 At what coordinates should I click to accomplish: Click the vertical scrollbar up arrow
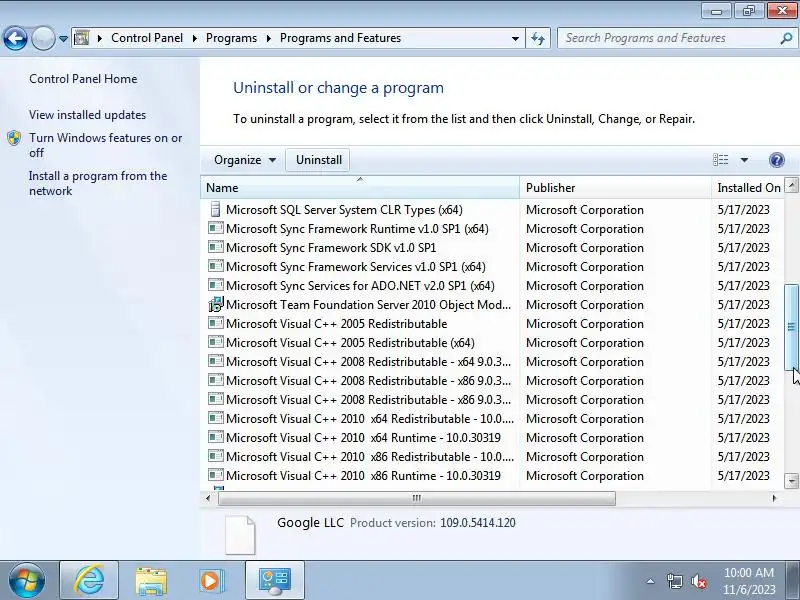791,185
